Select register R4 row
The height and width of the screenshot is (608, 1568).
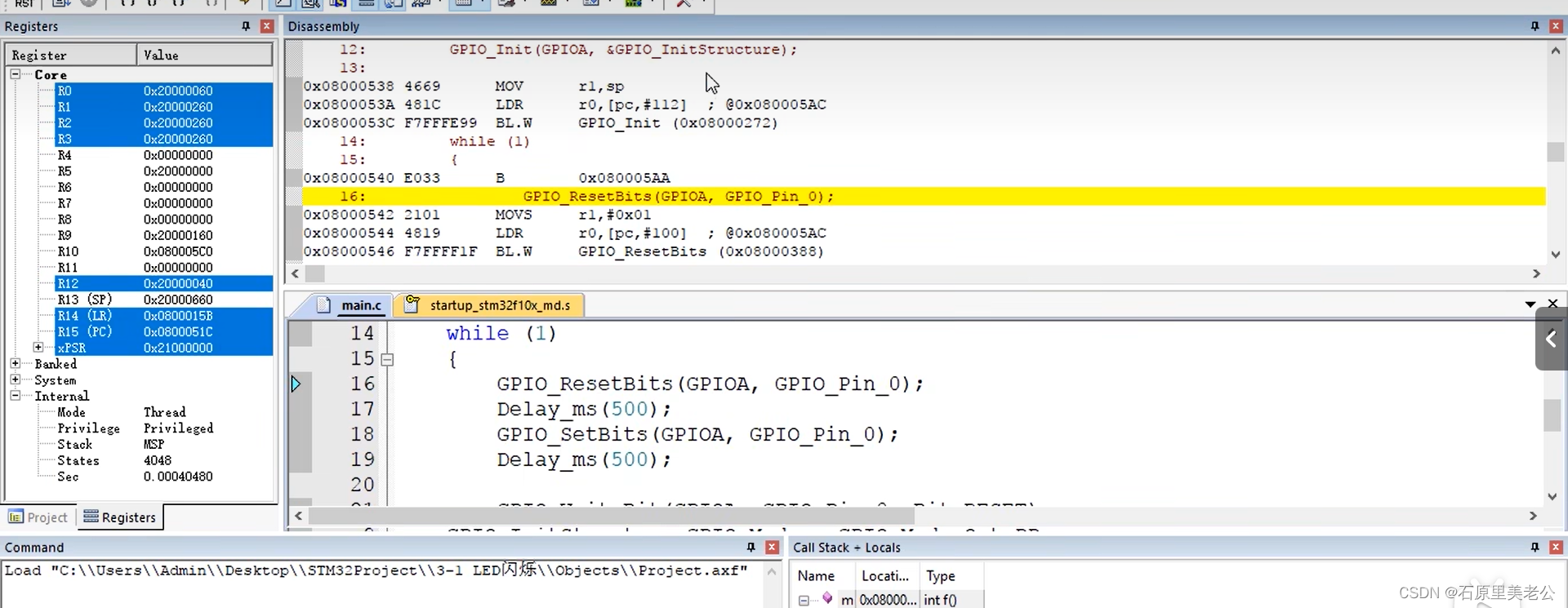click(x=164, y=155)
